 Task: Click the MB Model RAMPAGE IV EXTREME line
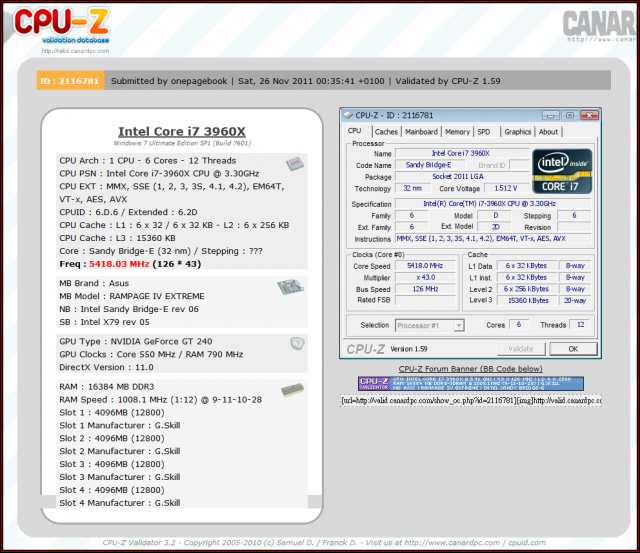tap(132, 296)
